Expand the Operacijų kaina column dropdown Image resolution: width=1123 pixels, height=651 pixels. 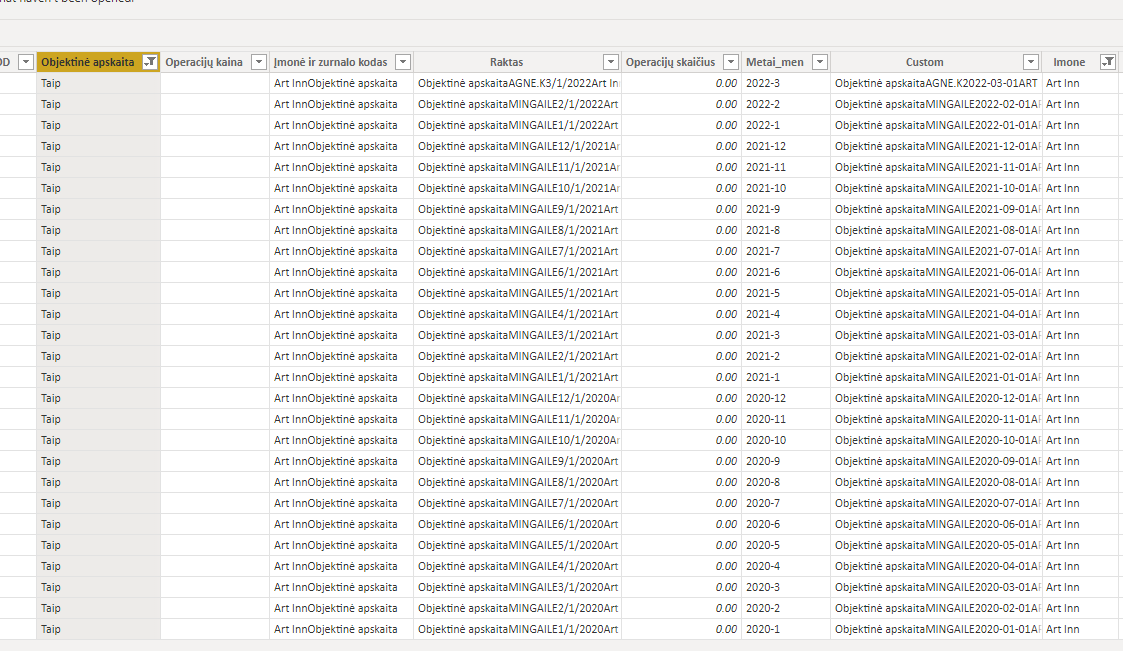[259, 62]
